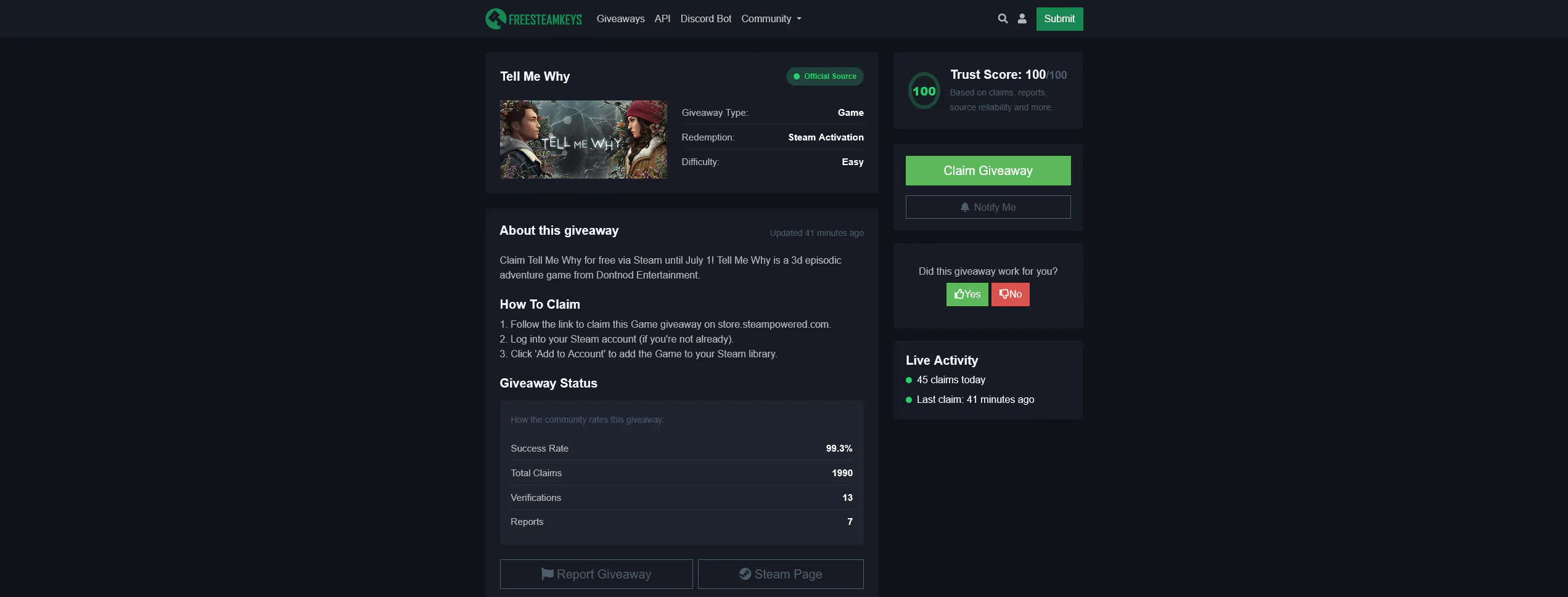The height and width of the screenshot is (597, 1568).
Task: Open the FreeSteamKeys logo home link
Action: (x=533, y=19)
